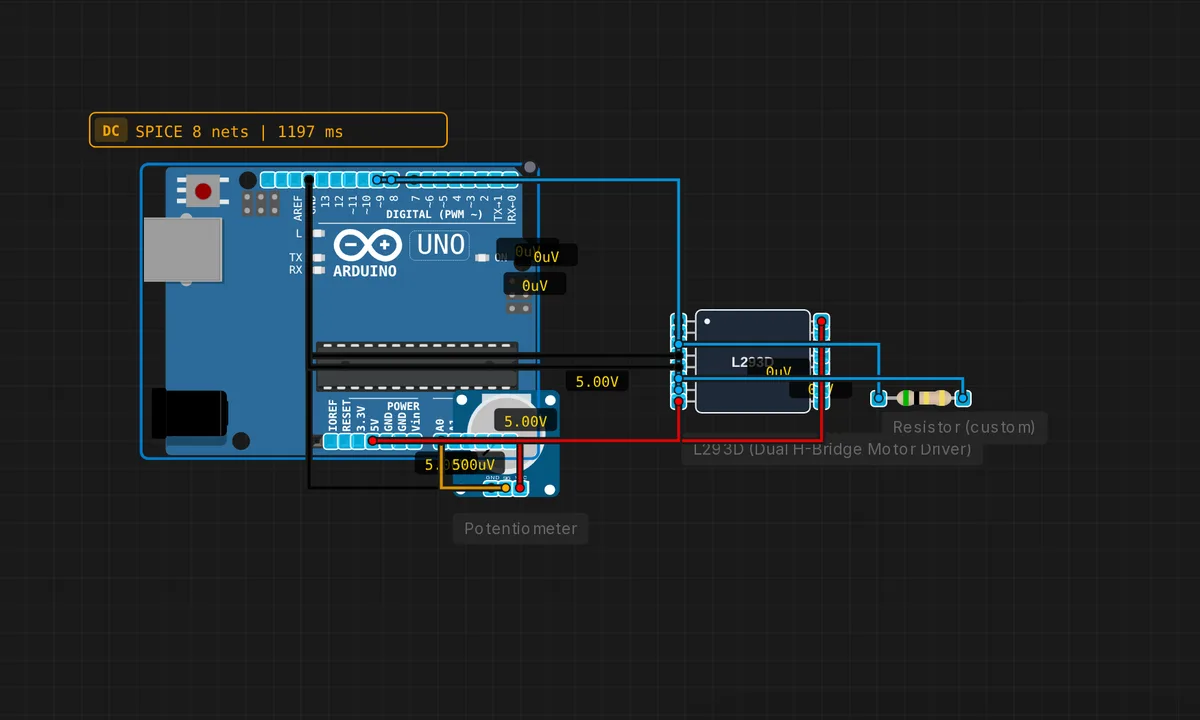The width and height of the screenshot is (1200, 720).
Task: Click the SPICE 8 nets status text
Action: pyautogui.click(x=239, y=131)
